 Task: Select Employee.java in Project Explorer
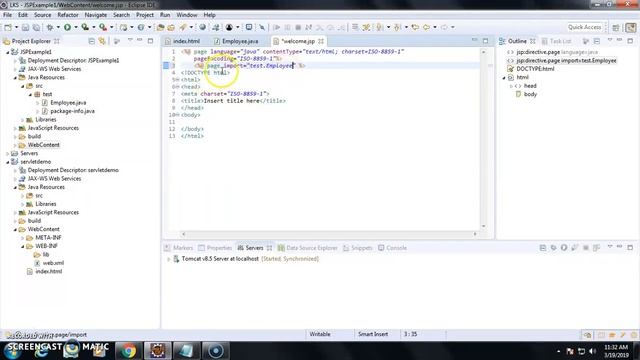pos(68,103)
